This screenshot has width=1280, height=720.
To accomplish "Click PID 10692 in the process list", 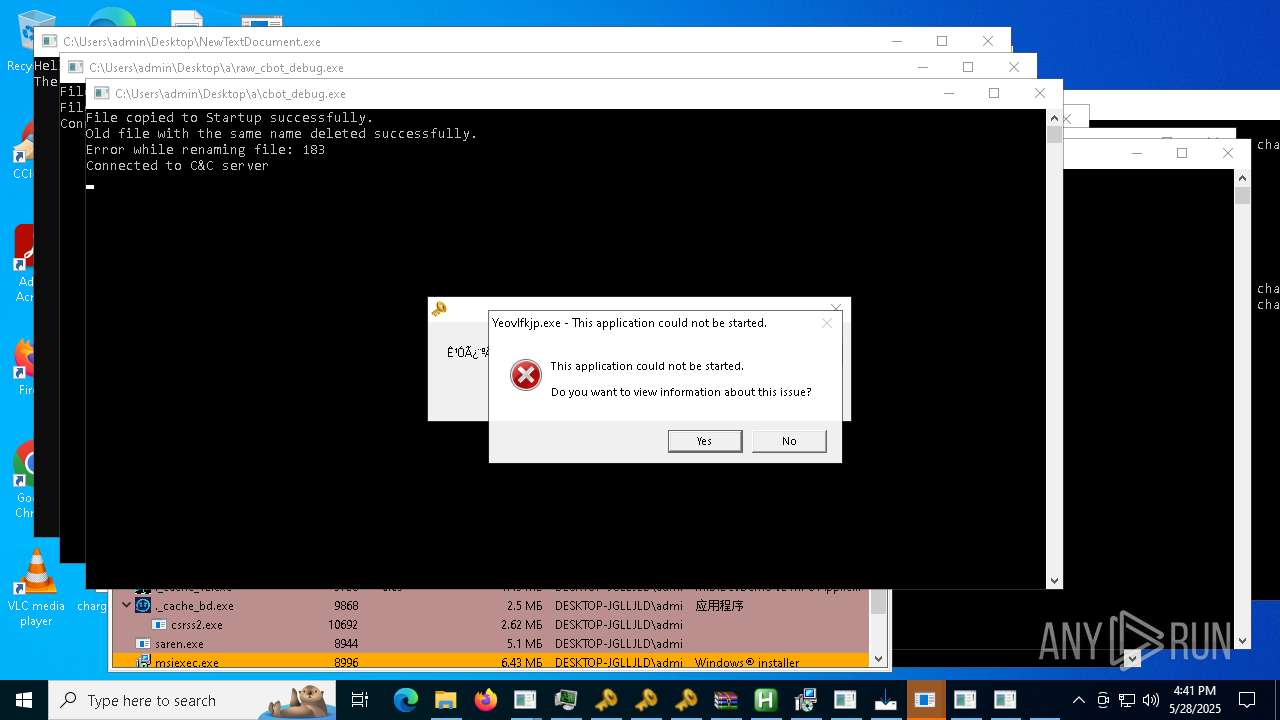I will point(343,624).
